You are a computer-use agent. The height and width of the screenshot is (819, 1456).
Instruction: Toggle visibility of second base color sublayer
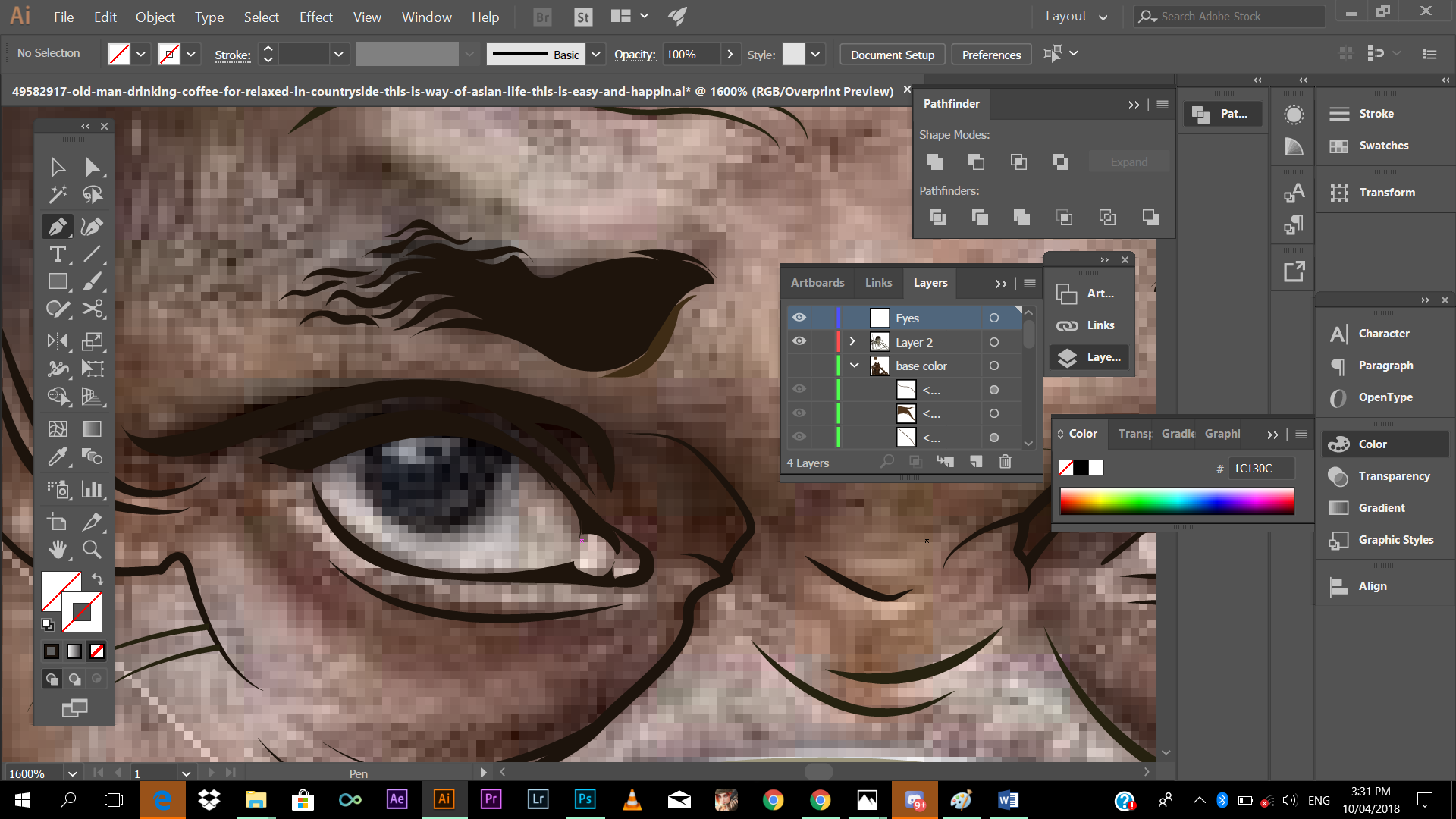coord(799,413)
